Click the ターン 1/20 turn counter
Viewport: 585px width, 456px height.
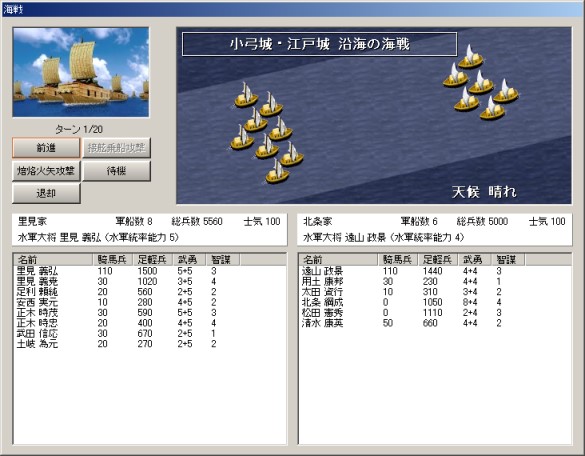[x=79, y=129]
